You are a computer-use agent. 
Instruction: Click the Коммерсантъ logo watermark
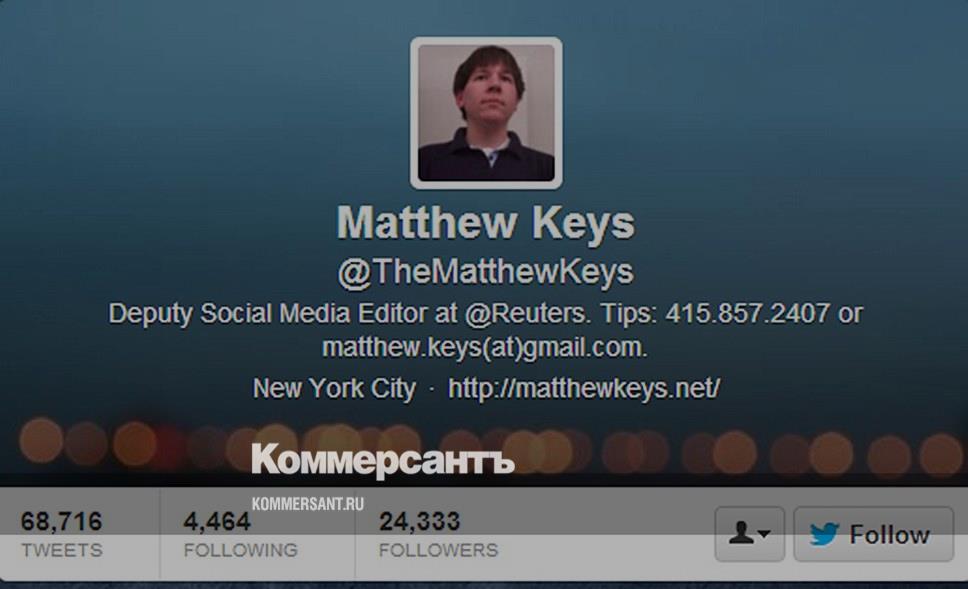(x=383, y=460)
